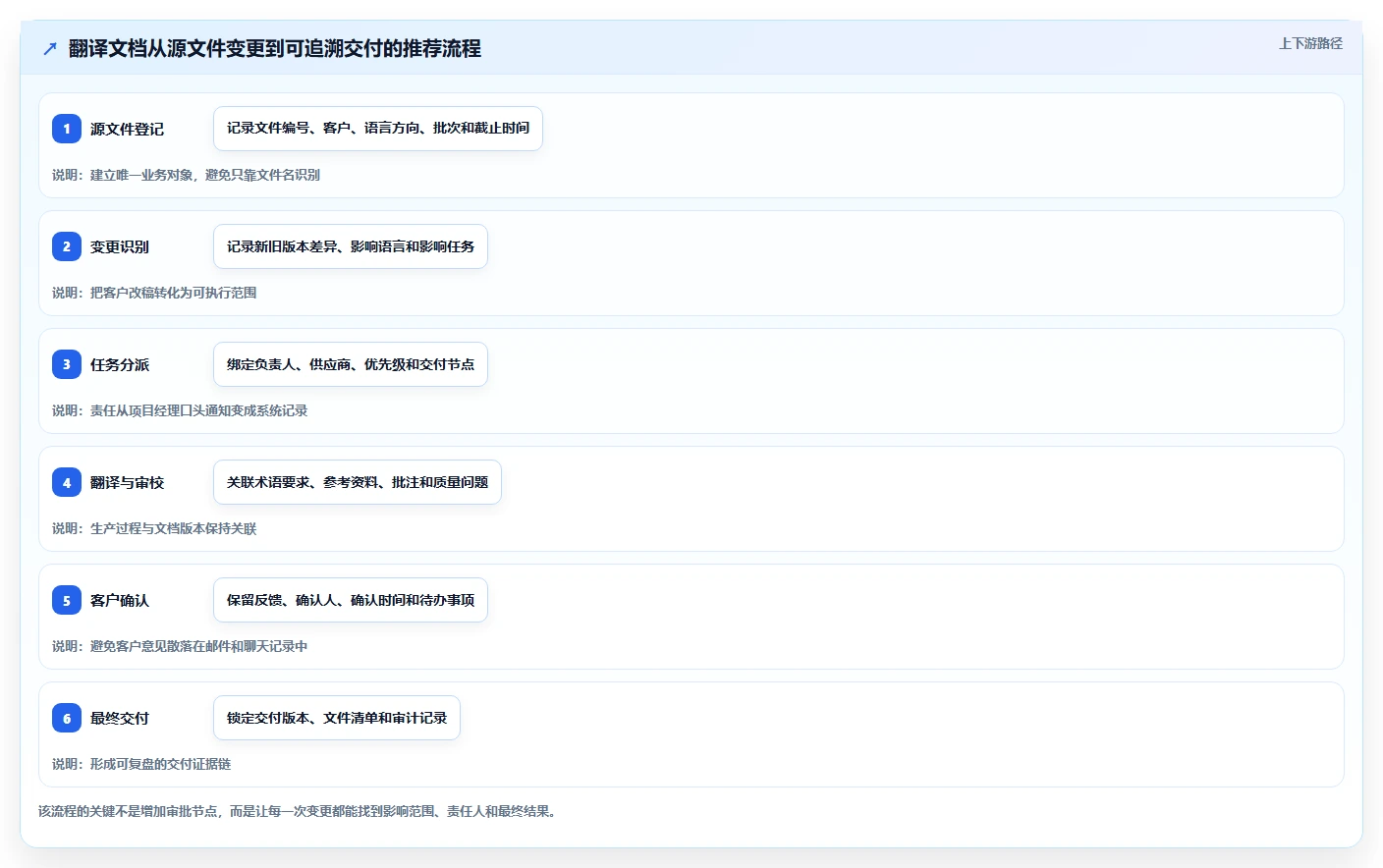Click the step 2 number badge

[67, 246]
